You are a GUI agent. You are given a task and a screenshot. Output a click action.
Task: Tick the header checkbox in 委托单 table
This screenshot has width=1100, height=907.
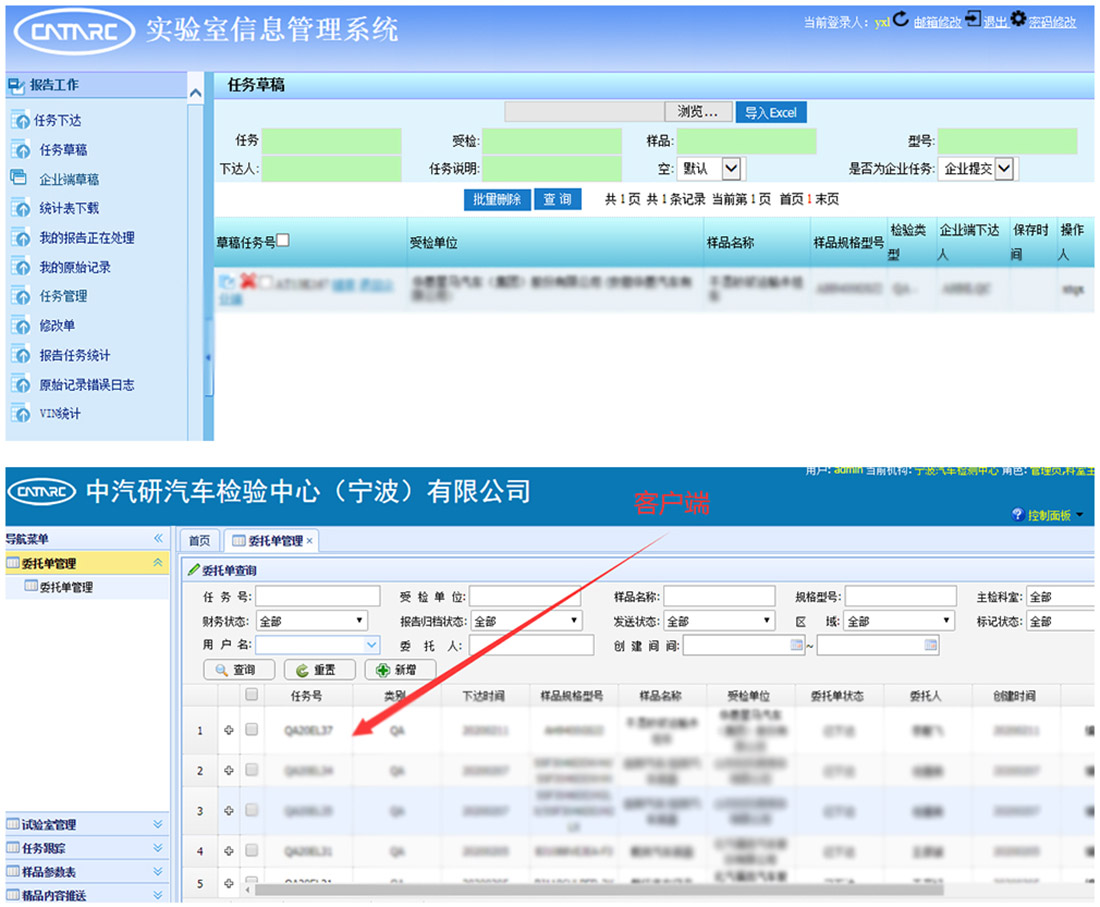pos(252,695)
